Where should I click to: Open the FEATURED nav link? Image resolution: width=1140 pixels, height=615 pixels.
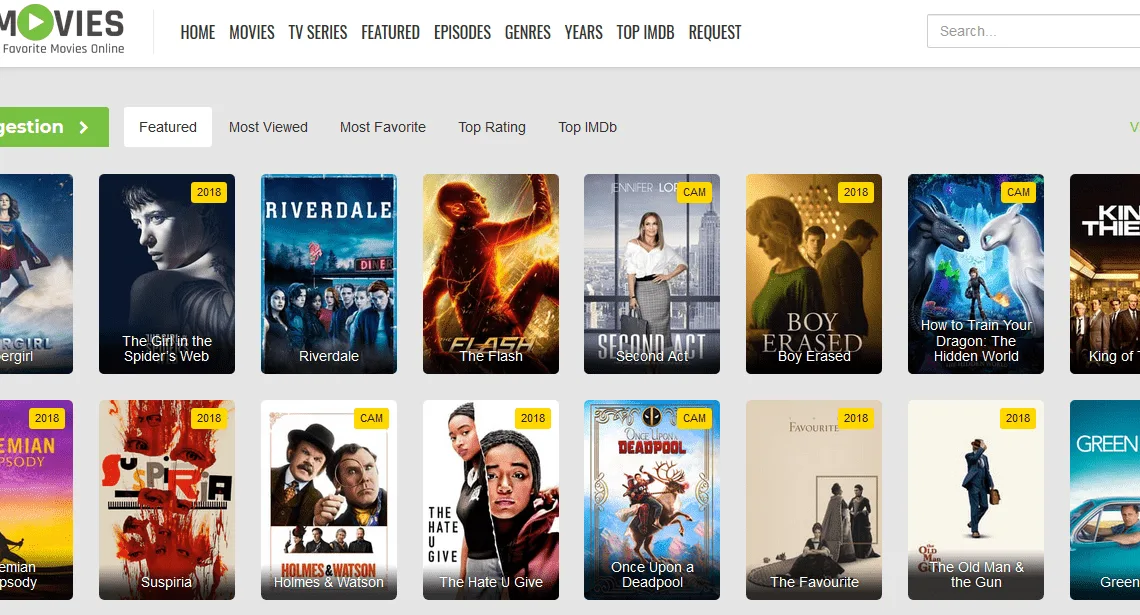click(390, 32)
